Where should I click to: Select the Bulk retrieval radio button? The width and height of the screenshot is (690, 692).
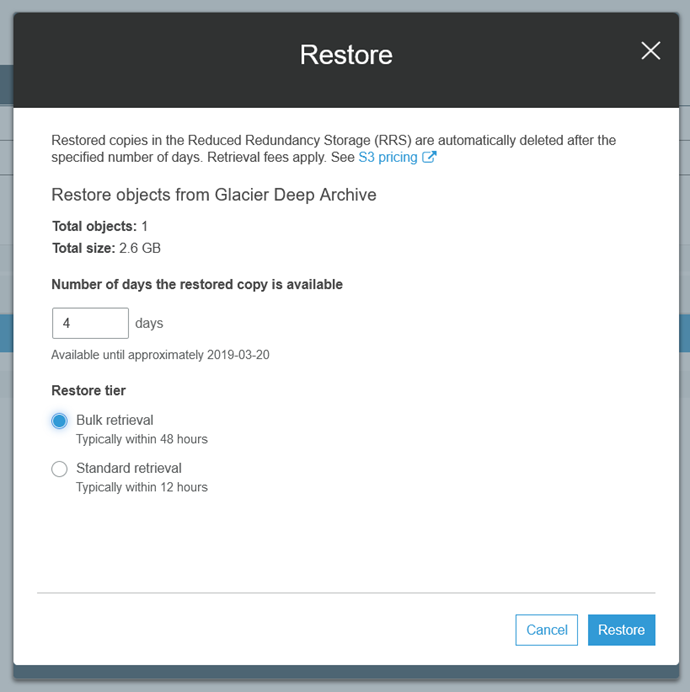click(x=59, y=421)
